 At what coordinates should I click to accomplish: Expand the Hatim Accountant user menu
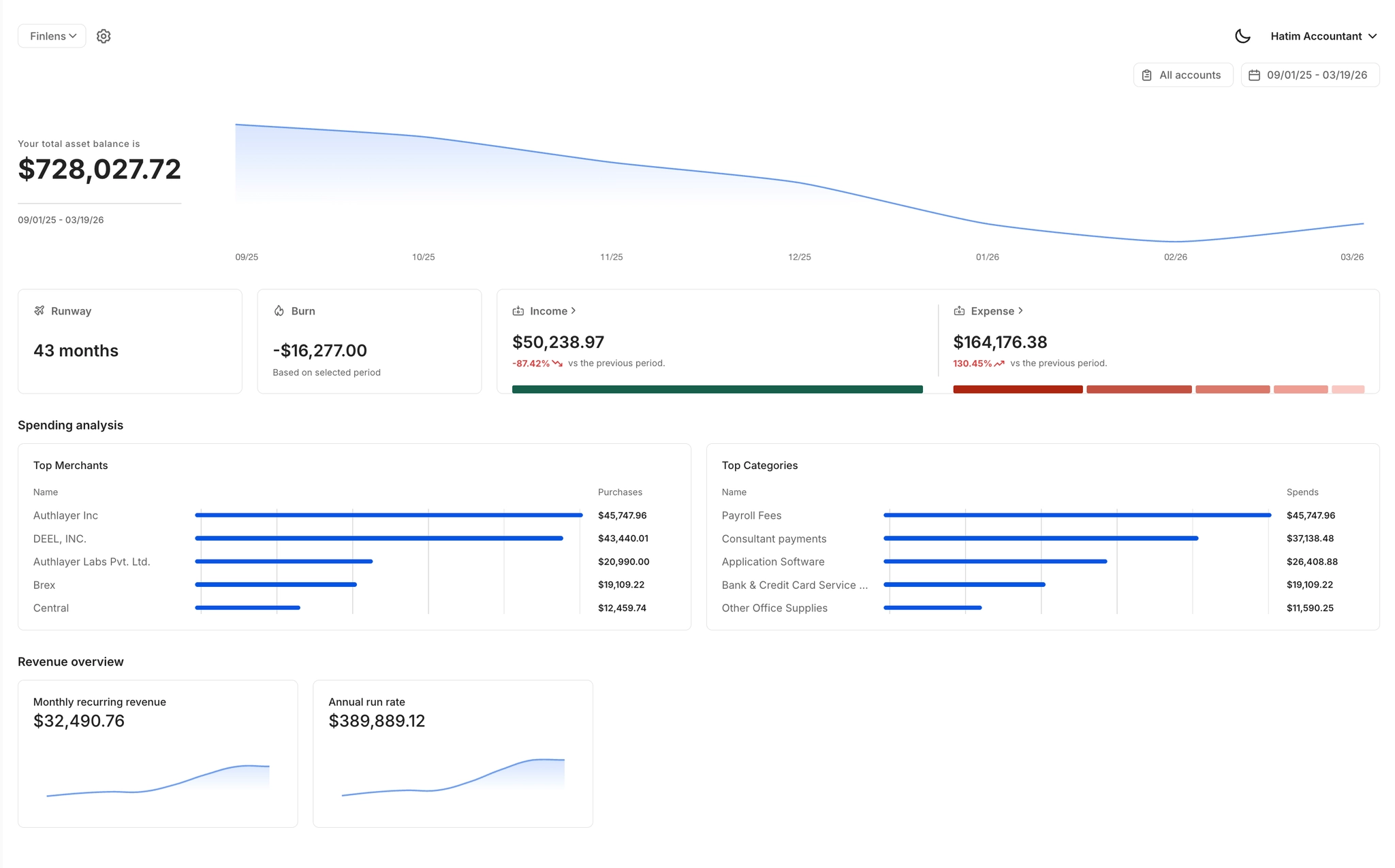[x=1323, y=36]
